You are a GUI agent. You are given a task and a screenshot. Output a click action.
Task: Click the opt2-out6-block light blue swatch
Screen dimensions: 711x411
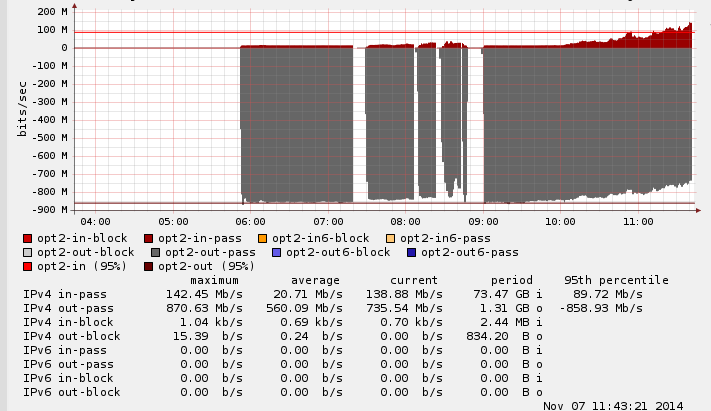pos(276,253)
